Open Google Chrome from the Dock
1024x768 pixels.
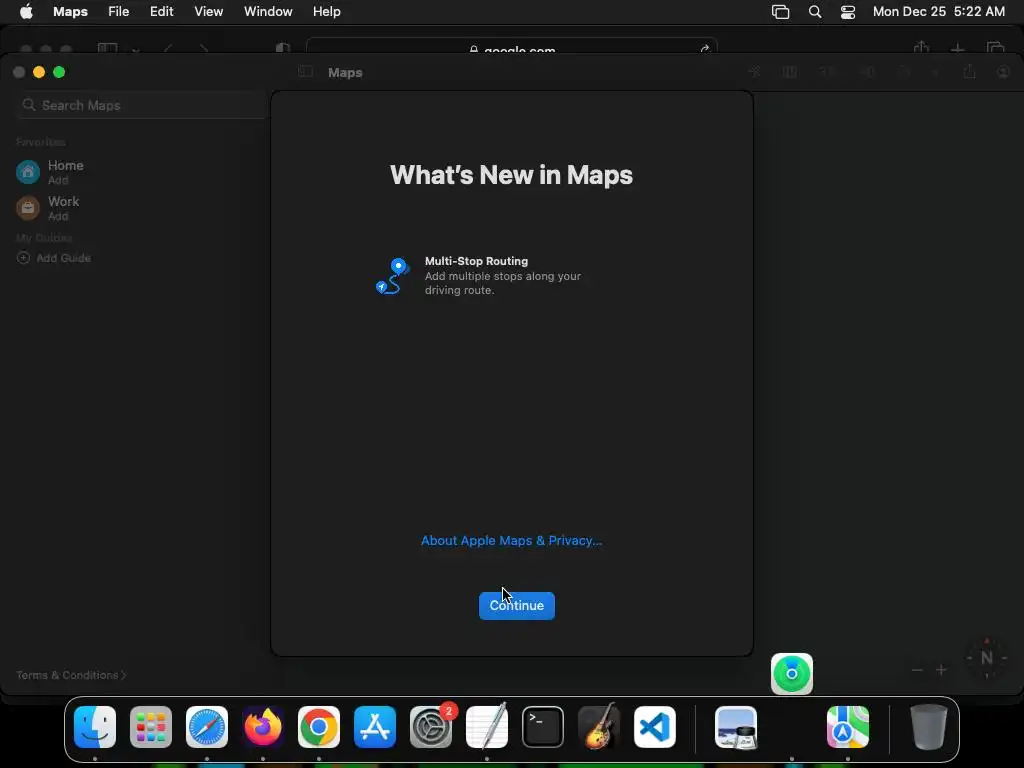(x=319, y=727)
